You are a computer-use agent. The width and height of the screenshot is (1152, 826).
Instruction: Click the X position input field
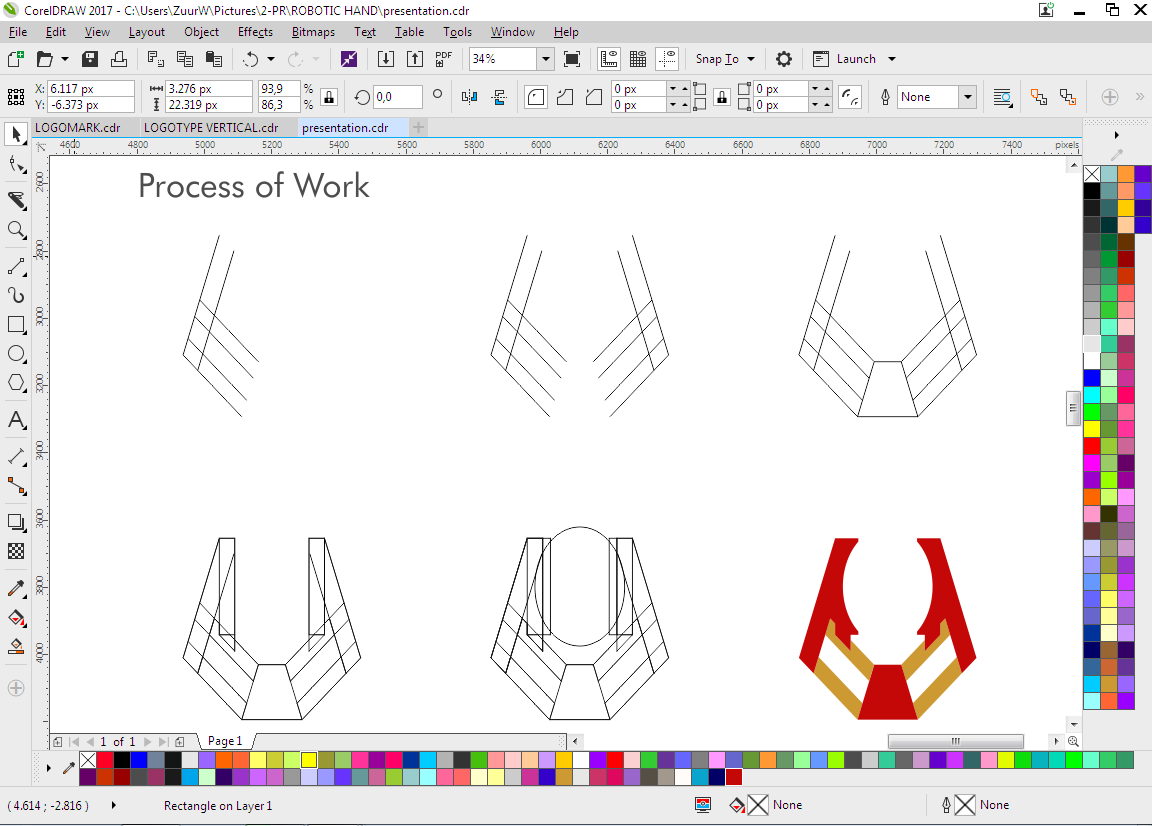[90, 88]
